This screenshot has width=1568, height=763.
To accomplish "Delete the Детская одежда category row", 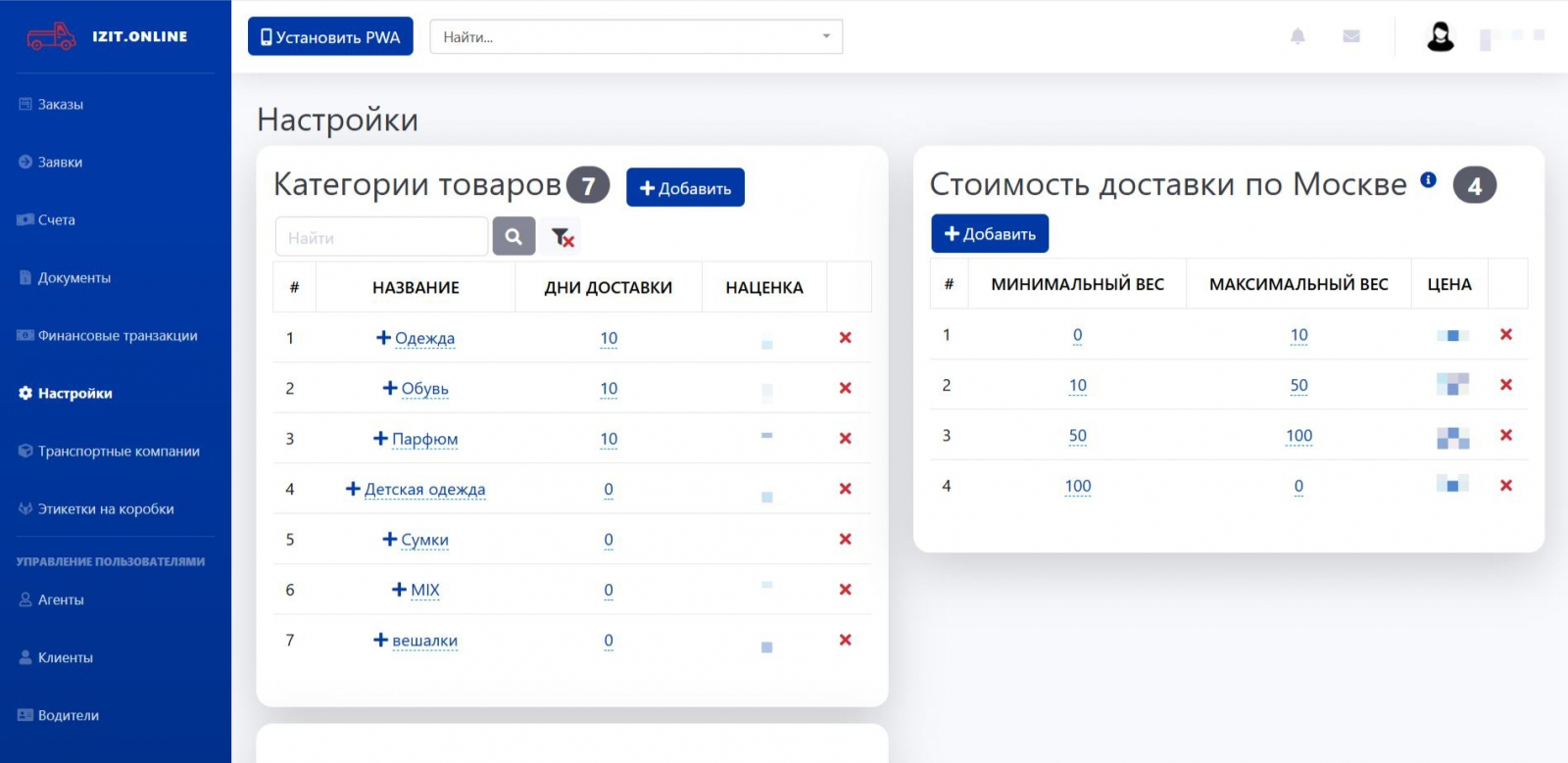I will point(845,489).
